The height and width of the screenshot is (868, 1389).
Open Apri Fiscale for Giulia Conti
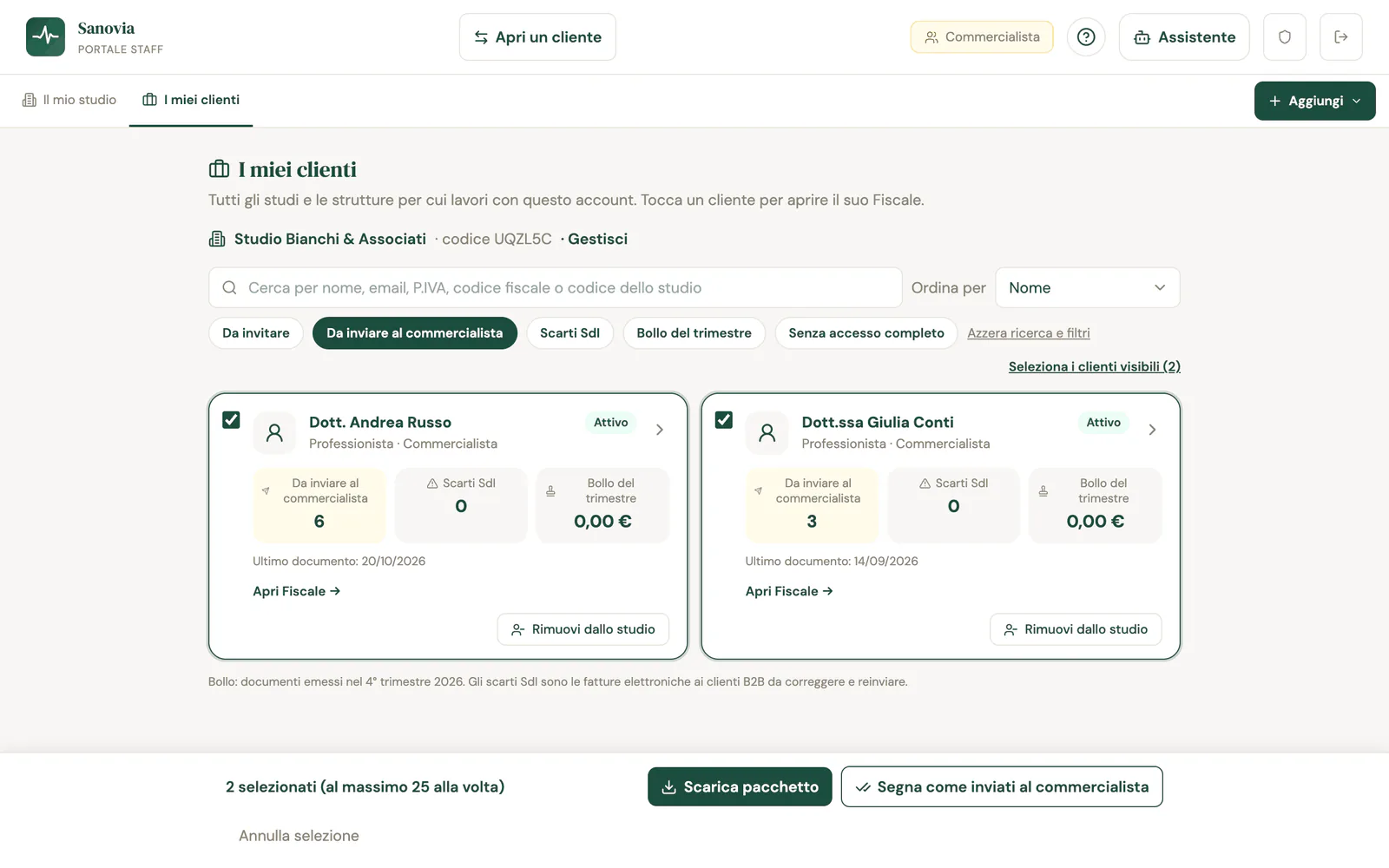[x=789, y=591]
